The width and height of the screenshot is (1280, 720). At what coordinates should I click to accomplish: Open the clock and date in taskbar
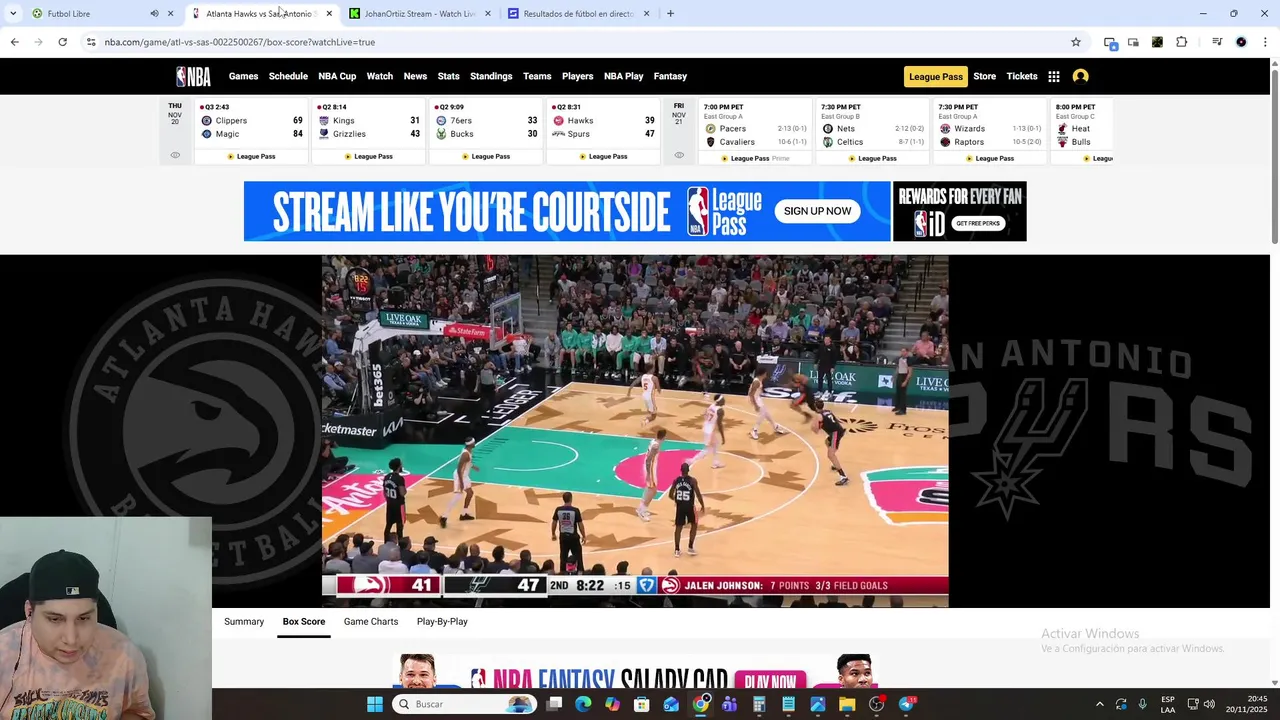click(x=1245, y=704)
